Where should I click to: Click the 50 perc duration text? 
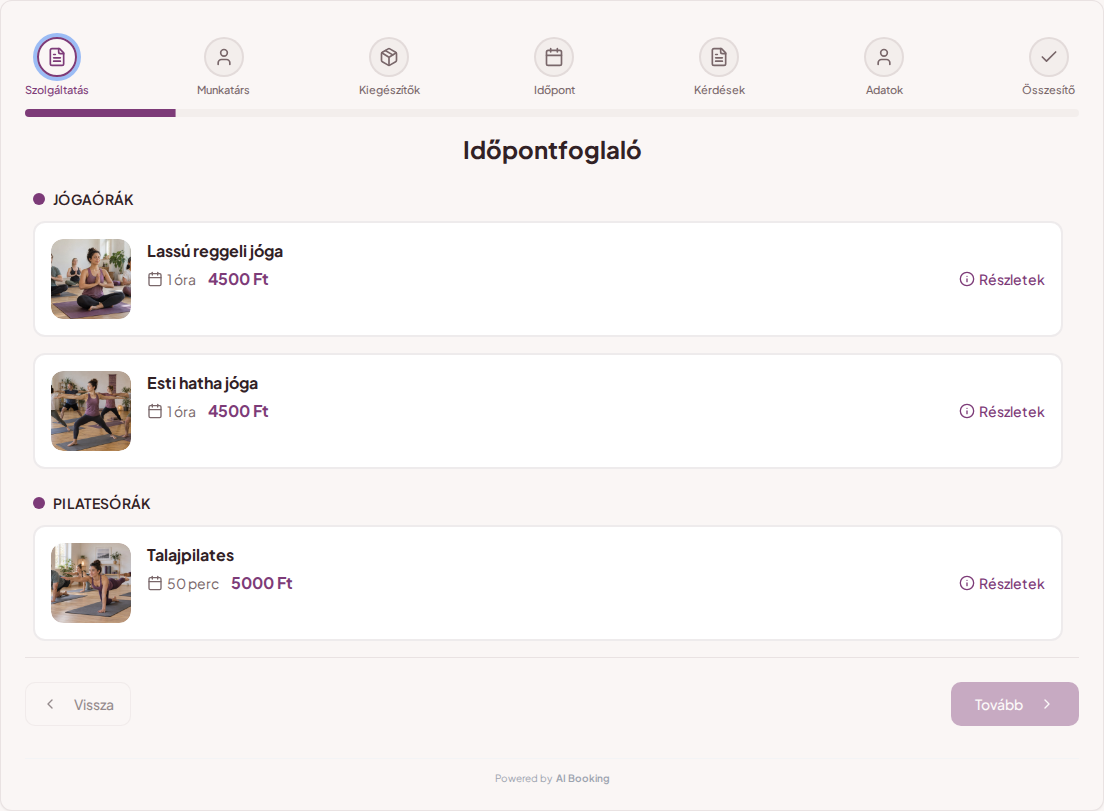click(193, 584)
